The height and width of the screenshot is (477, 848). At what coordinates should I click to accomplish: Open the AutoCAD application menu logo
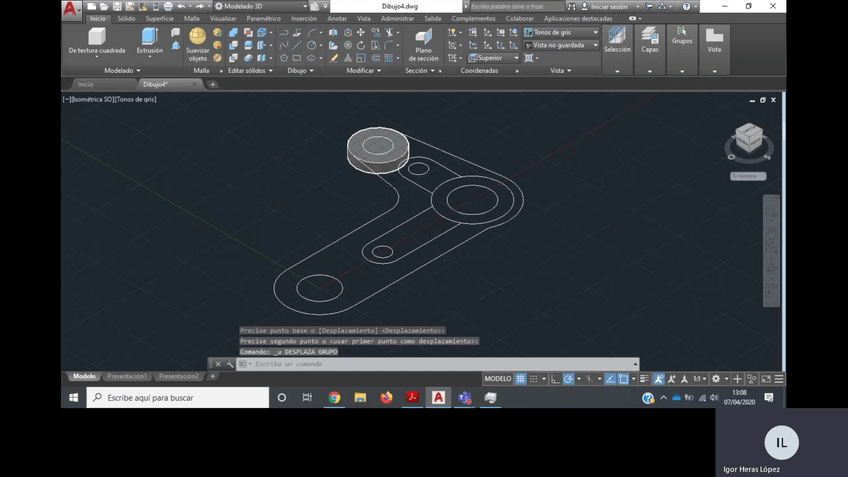pyautogui.click(x=71, y=8)
